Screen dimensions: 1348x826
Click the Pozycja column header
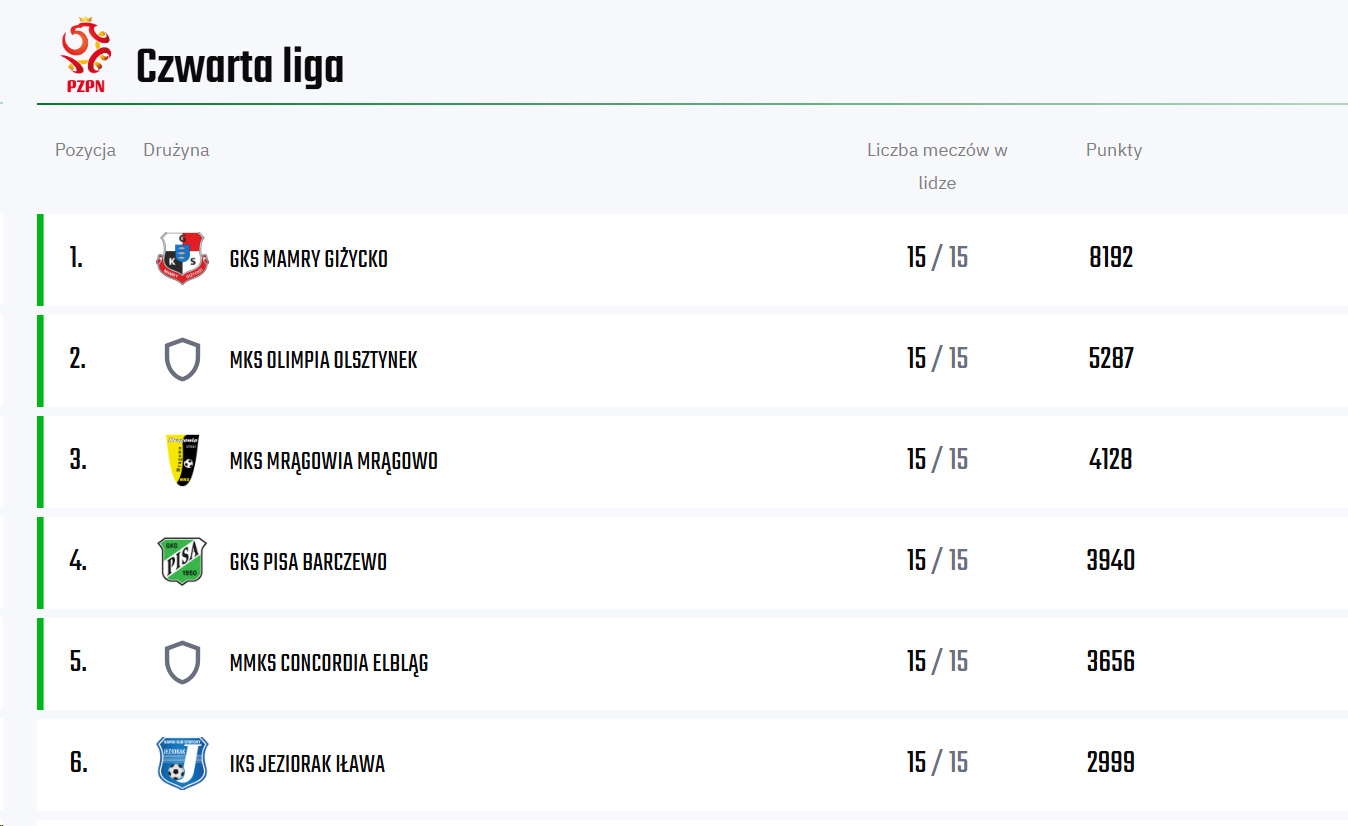click(x=85, y=150)
